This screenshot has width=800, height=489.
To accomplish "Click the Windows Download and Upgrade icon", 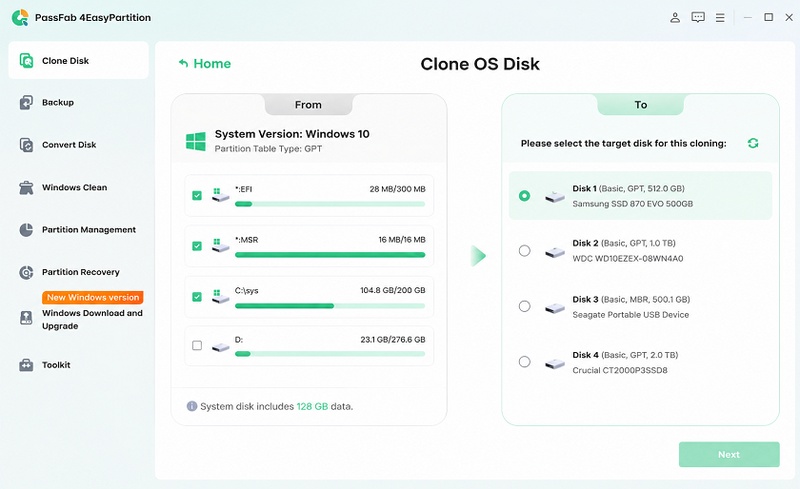I will (x=26, y=318).
